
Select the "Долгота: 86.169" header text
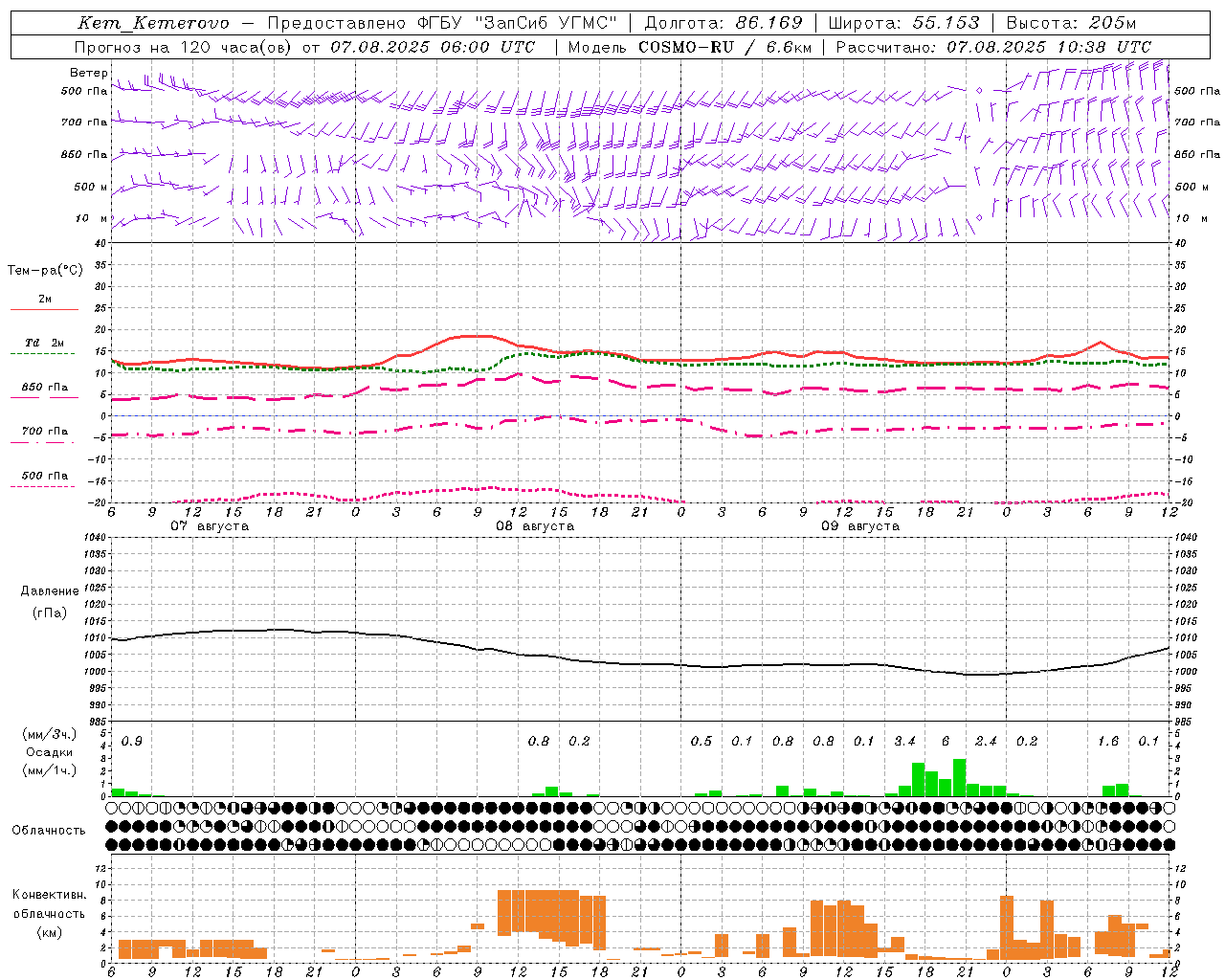coord(724,23)
